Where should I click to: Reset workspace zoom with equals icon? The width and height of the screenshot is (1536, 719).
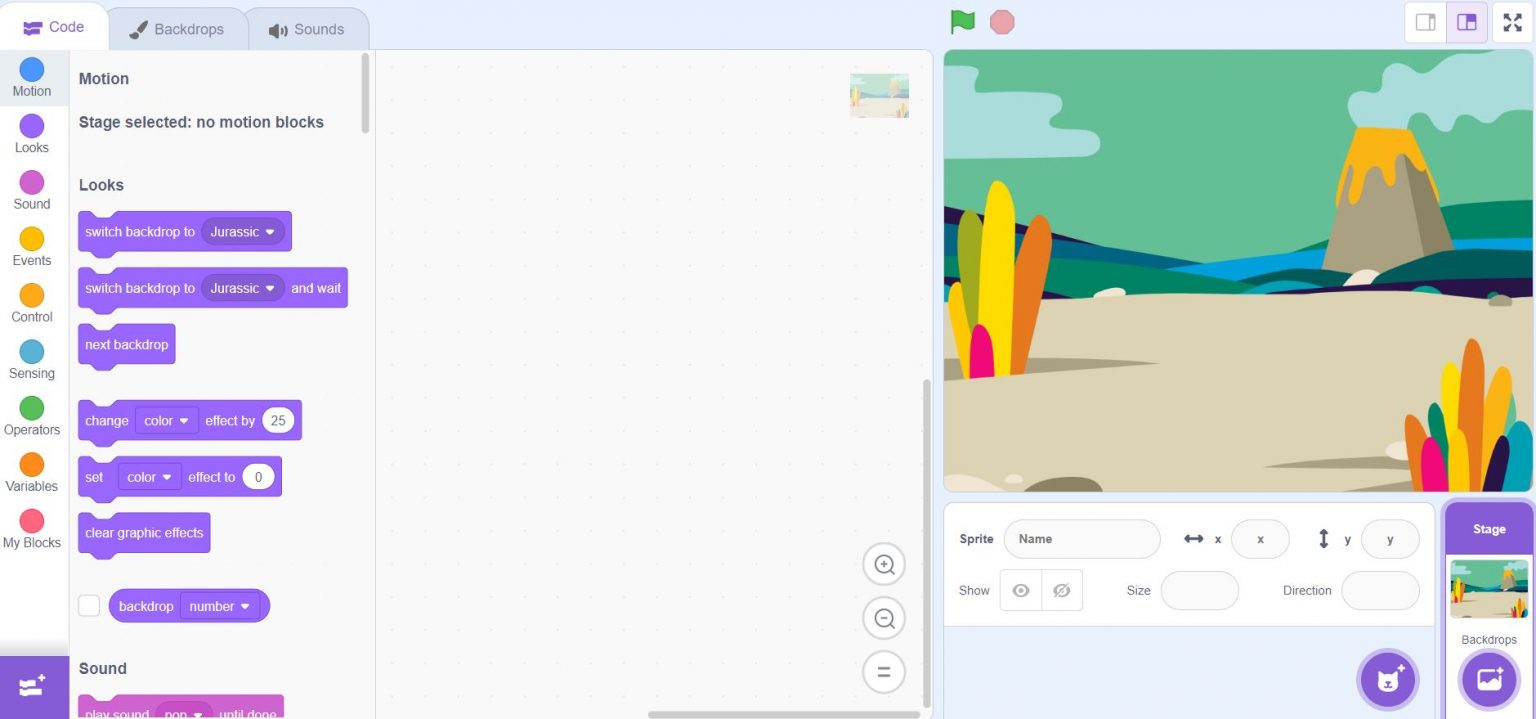point(883,672)
